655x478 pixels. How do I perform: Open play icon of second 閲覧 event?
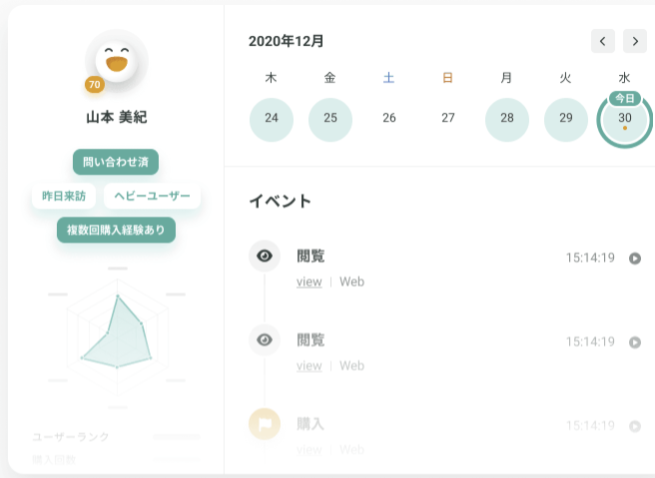pos(635,342)
